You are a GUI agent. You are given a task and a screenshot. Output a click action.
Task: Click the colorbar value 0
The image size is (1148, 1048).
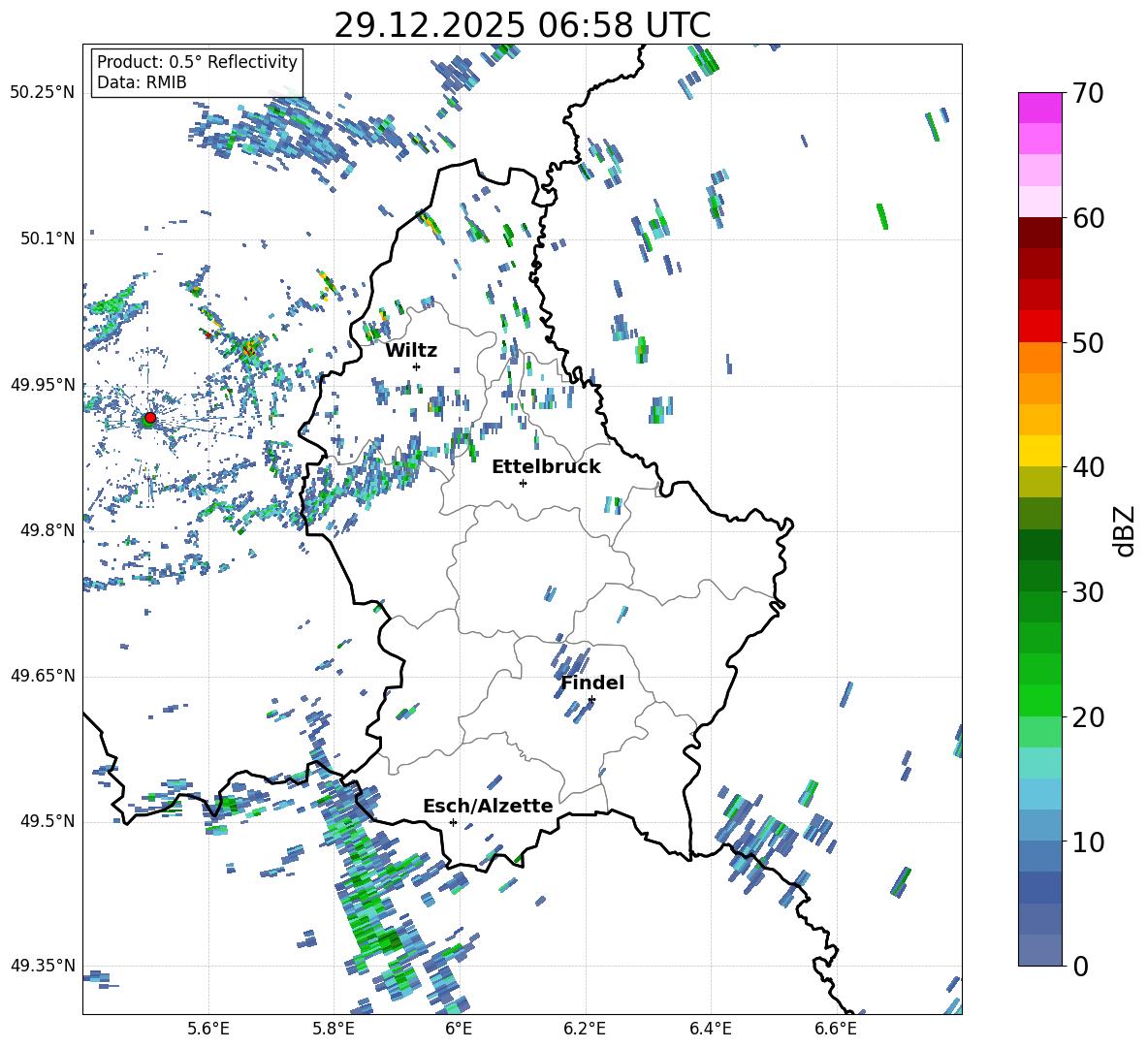pos(1080,966)
